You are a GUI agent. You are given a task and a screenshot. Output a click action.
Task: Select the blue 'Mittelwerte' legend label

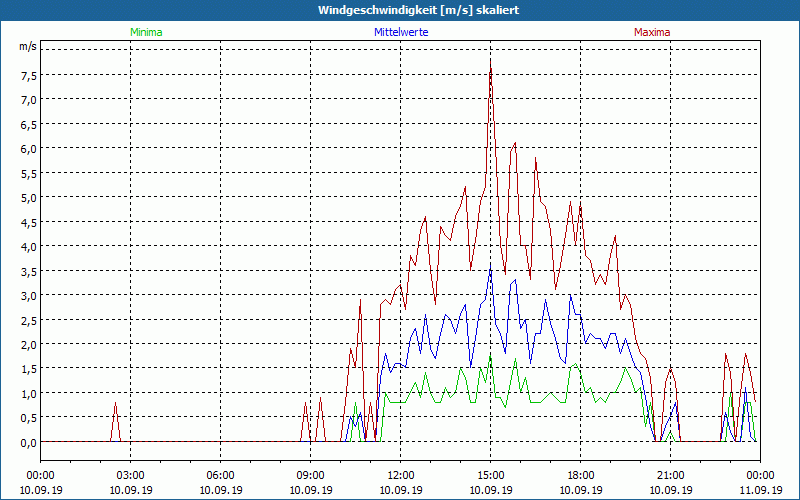(401, 32)
